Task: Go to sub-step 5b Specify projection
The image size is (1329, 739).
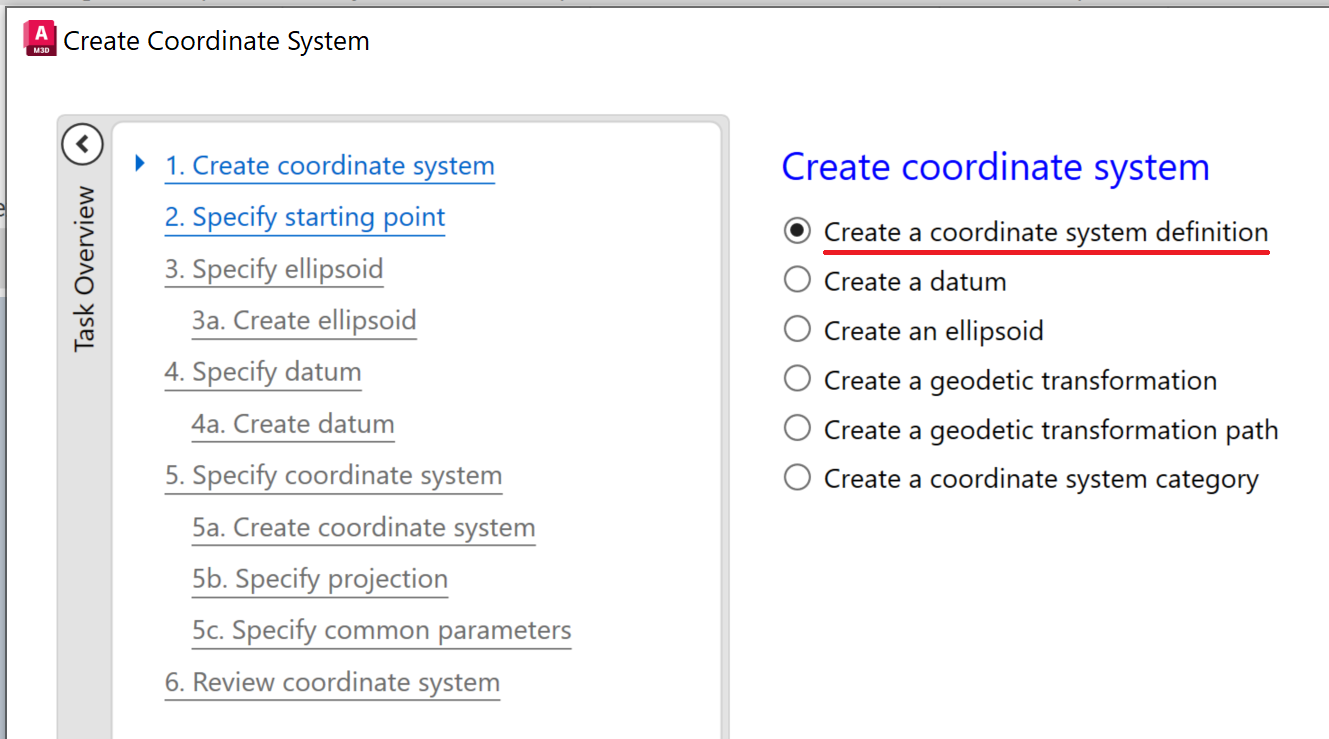Action: tap(320, 579)
